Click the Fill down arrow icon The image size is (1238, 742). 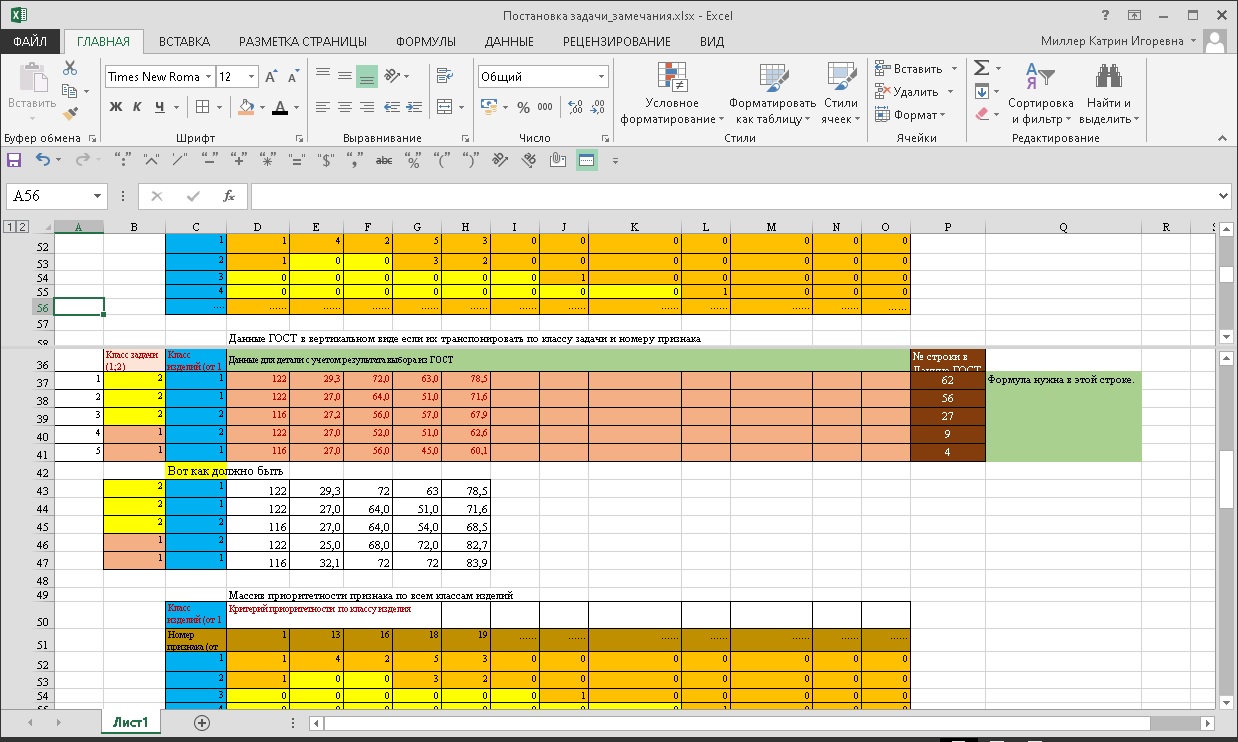tap(981, 91)
